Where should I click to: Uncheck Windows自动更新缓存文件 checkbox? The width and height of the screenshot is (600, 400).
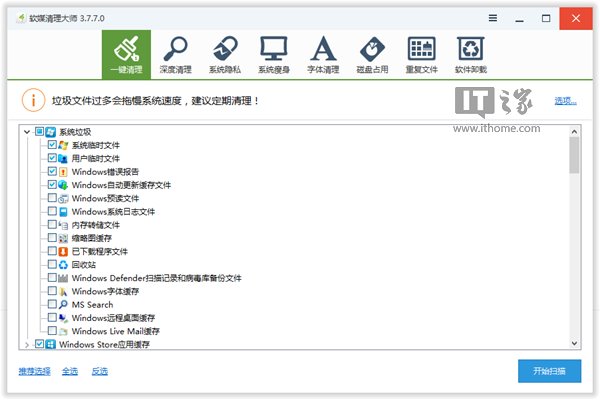pyautogui.click(x=52, y=184)
